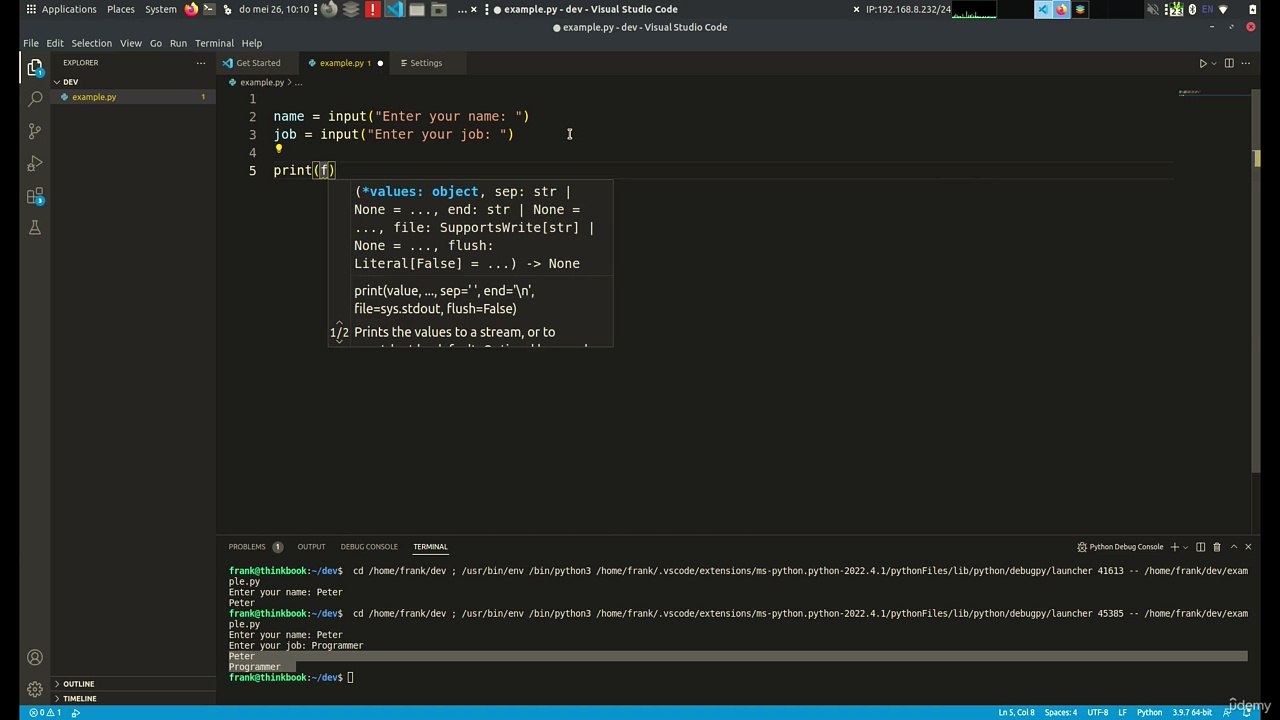The image size is (1280, 720).
Task: Change end of line sequence LF
Action: pyautogui.click(x=1122, y=713)
